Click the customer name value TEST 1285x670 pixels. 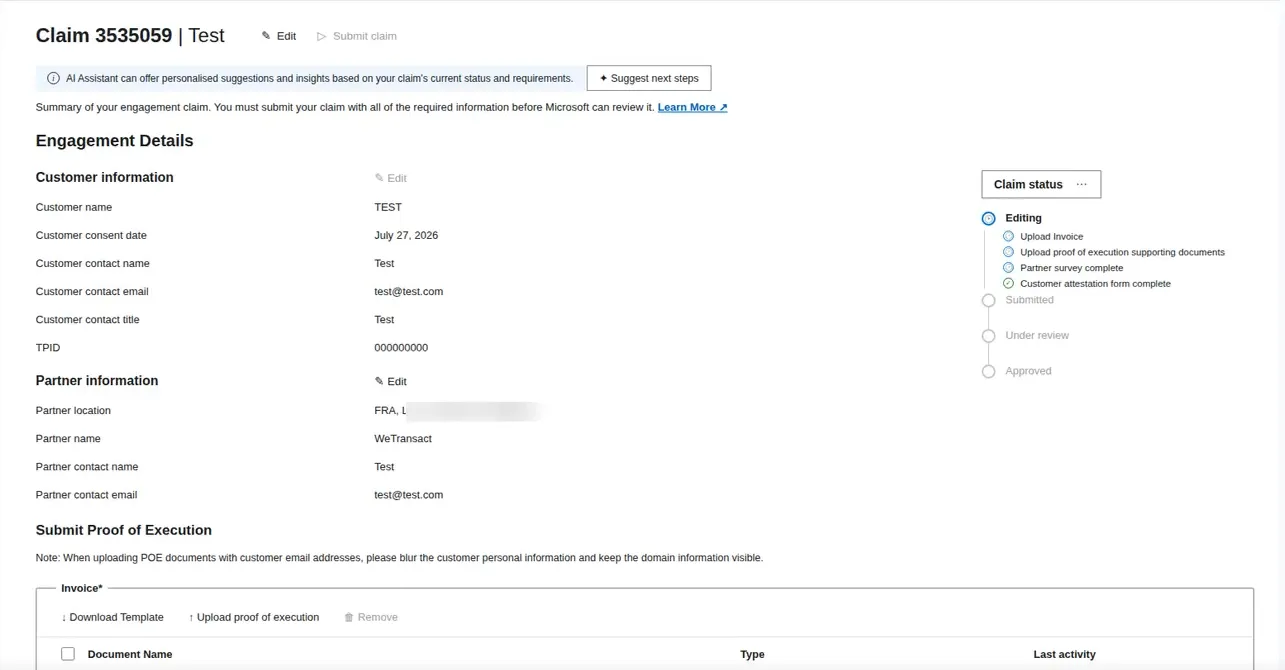pos(388,207)
